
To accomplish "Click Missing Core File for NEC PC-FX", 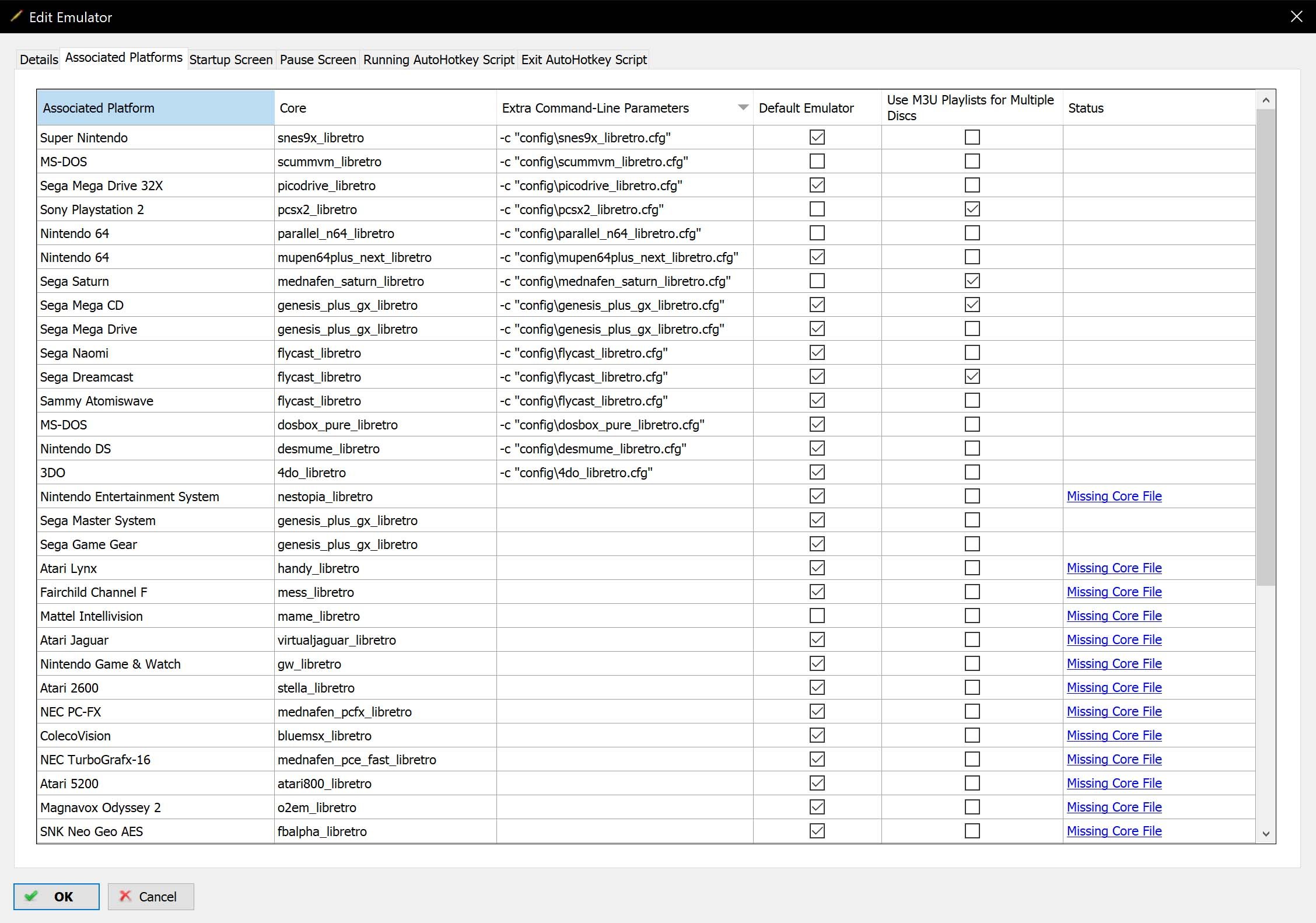I will (x=1114, y=711).
